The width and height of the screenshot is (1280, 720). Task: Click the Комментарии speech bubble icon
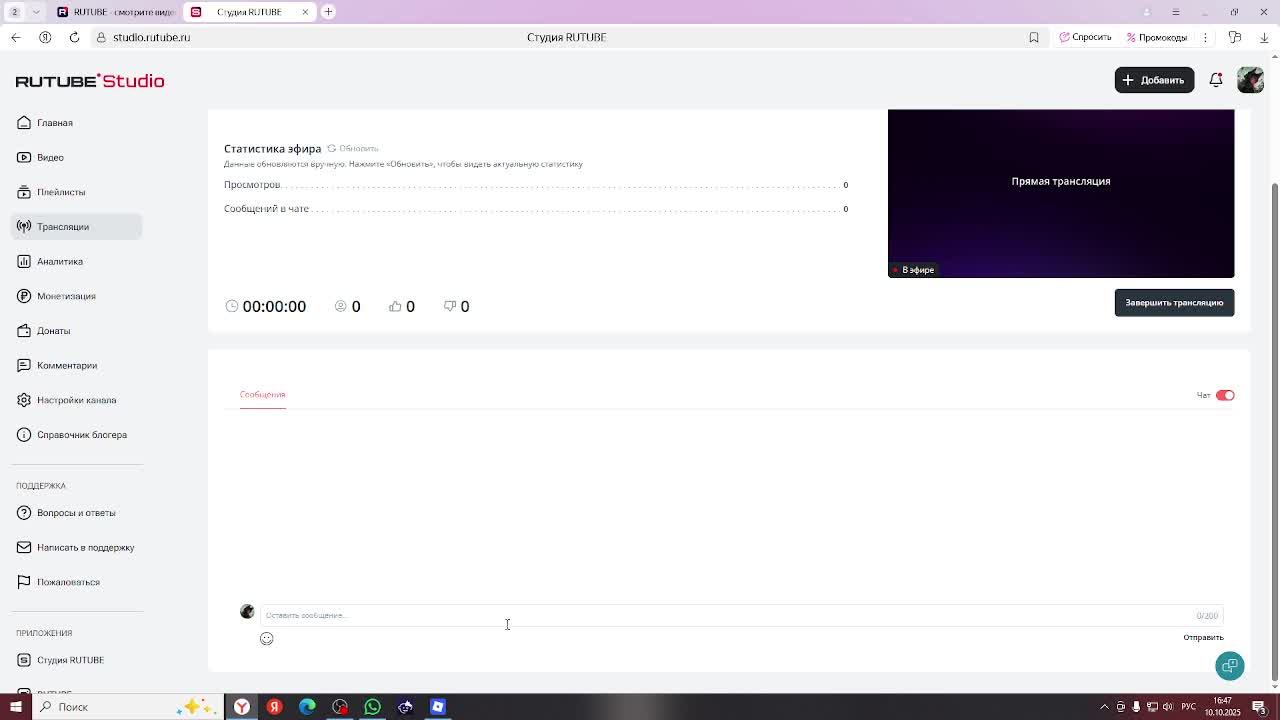point(24,365)
